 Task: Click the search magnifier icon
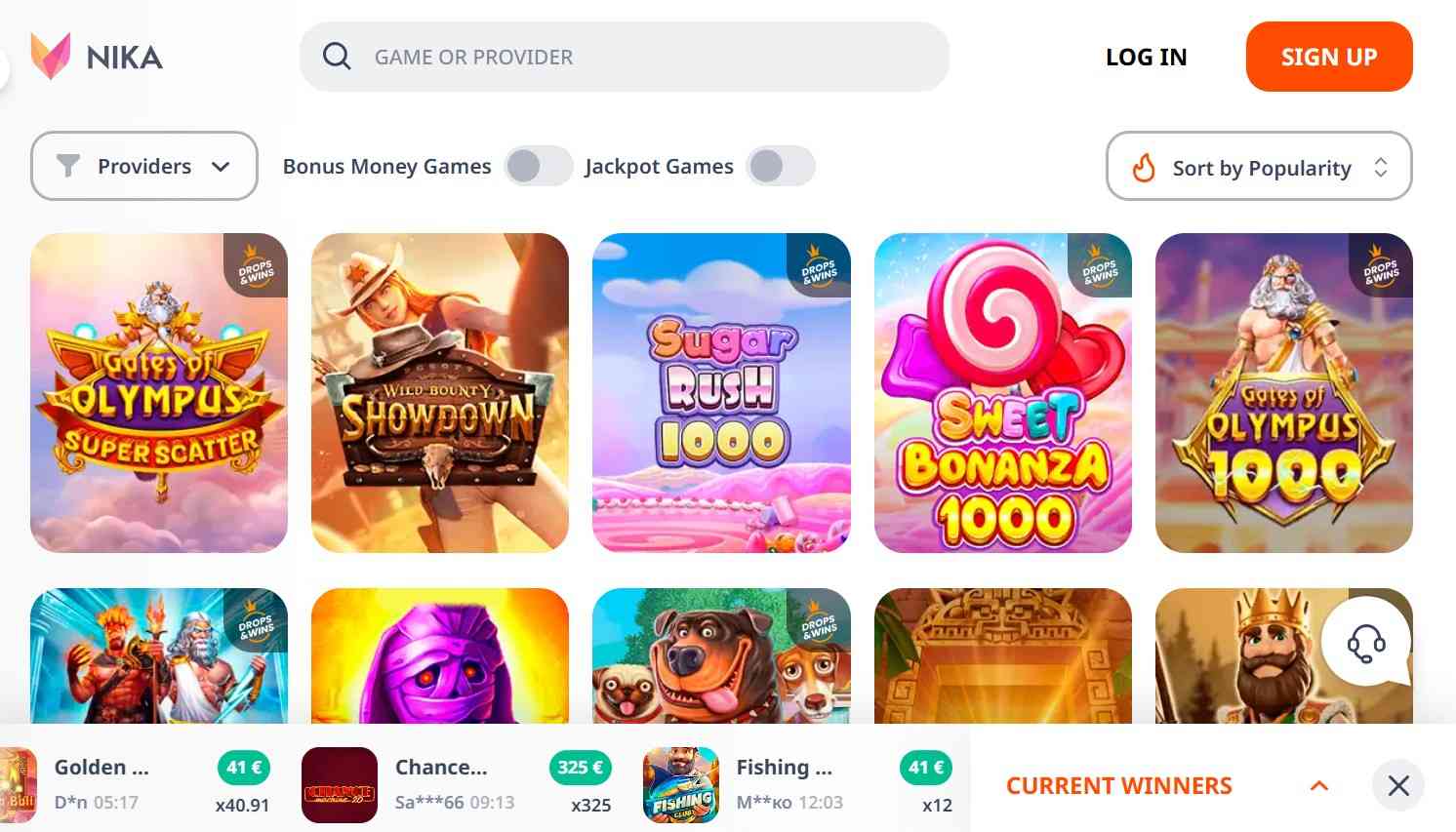point(337,57)
